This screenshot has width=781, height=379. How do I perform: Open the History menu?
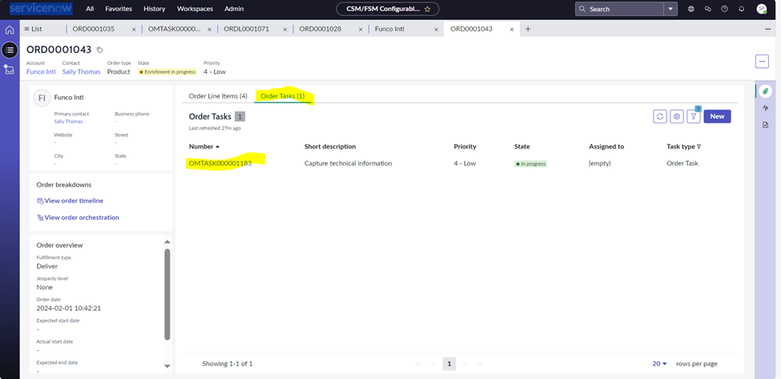pyautogui.click(x=154, y=9)
